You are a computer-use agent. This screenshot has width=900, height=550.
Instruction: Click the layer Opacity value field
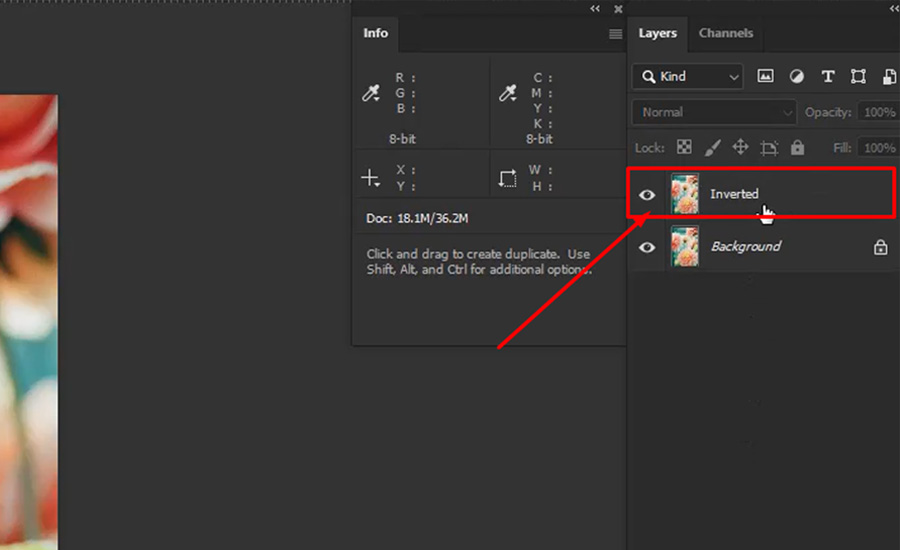[x=878, y=112]
